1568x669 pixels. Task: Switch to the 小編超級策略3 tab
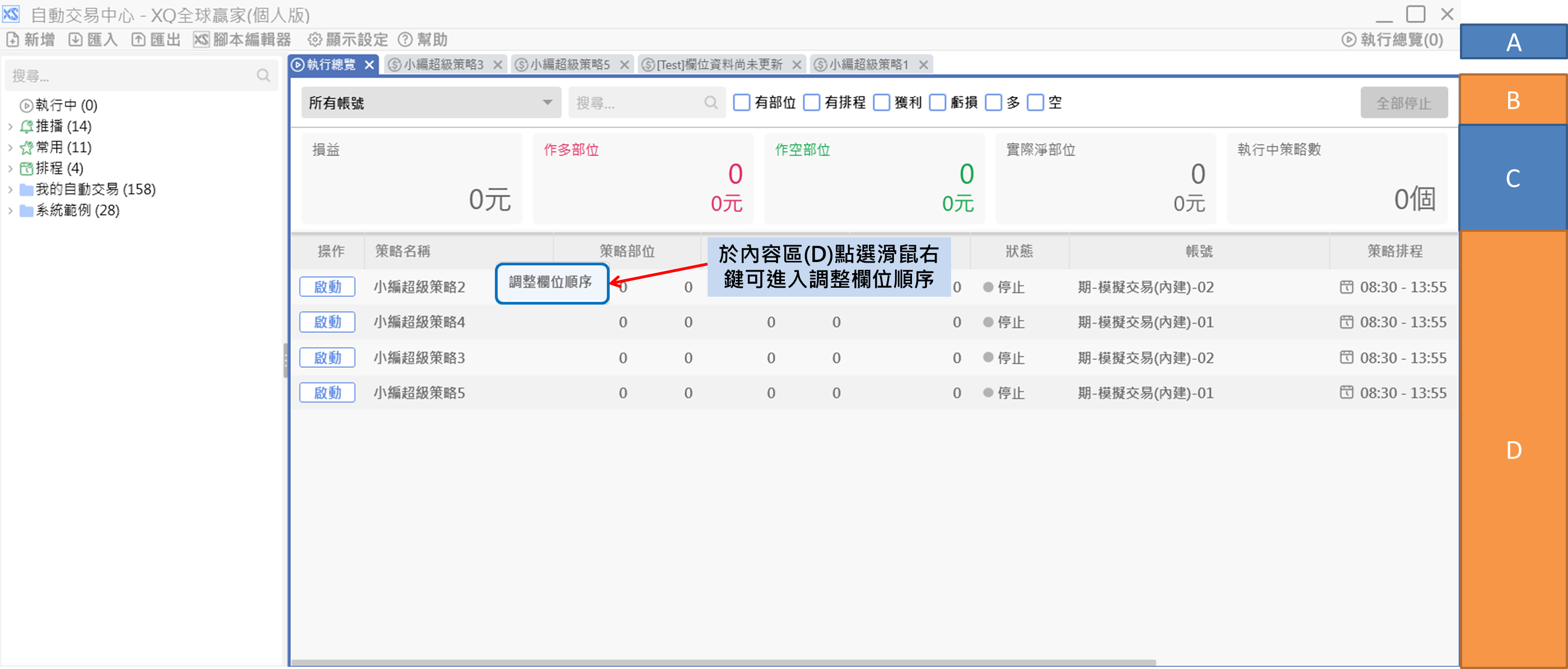click(x=443, y=64)
